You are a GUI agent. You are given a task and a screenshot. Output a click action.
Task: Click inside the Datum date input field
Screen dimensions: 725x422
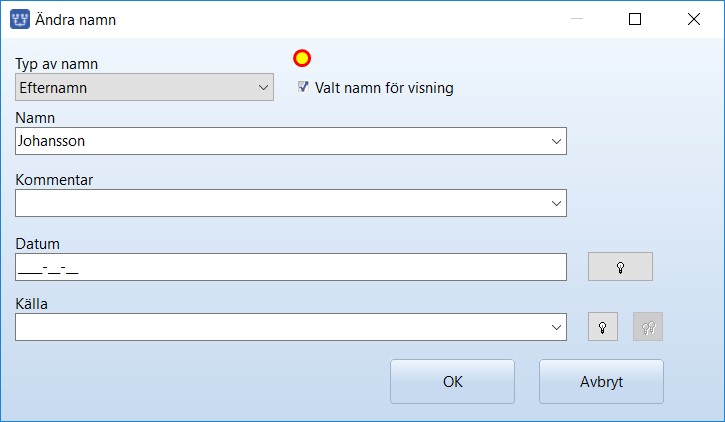tap(291, 267)
